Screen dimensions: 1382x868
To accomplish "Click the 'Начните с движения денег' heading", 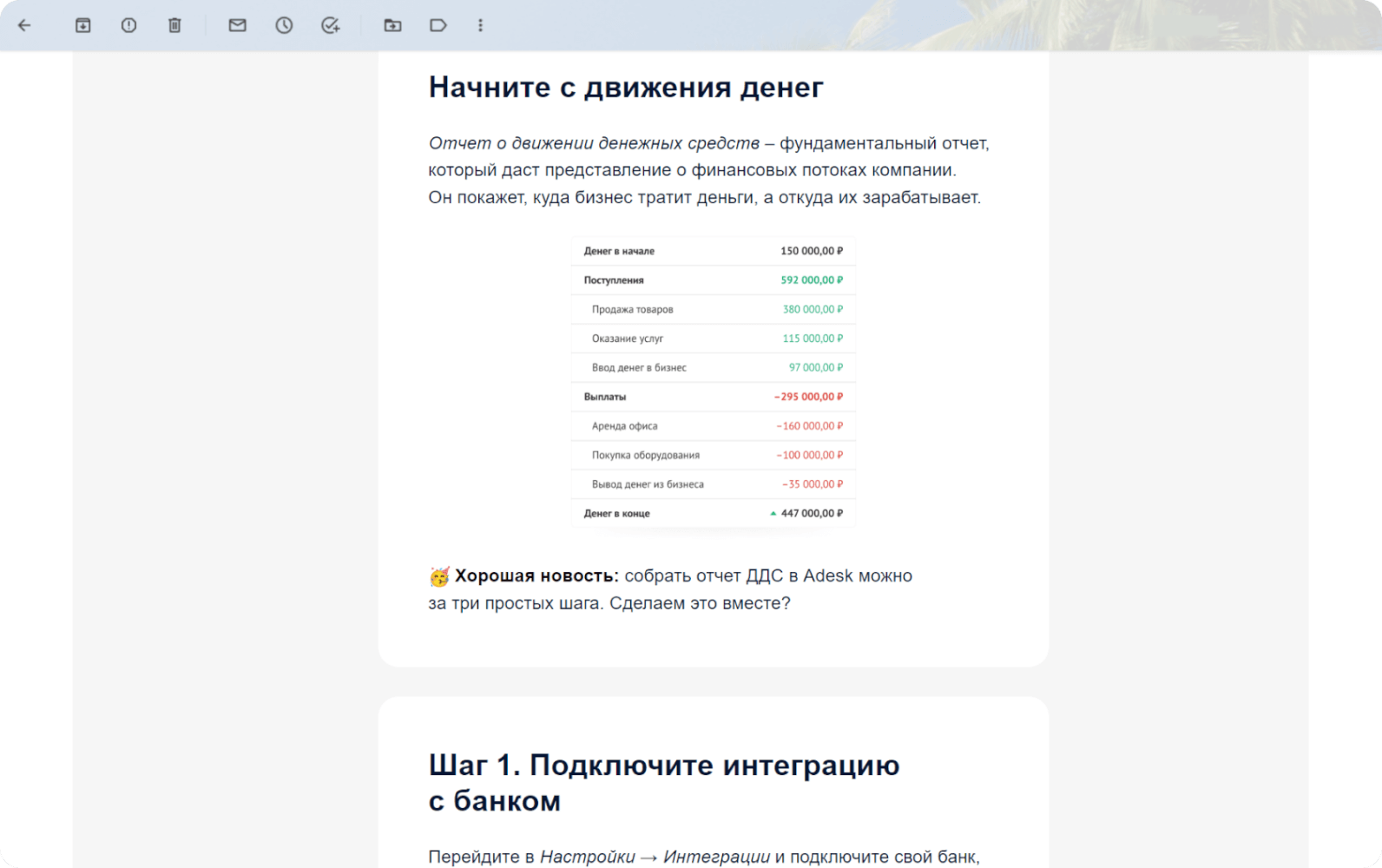I will (626, 88).
